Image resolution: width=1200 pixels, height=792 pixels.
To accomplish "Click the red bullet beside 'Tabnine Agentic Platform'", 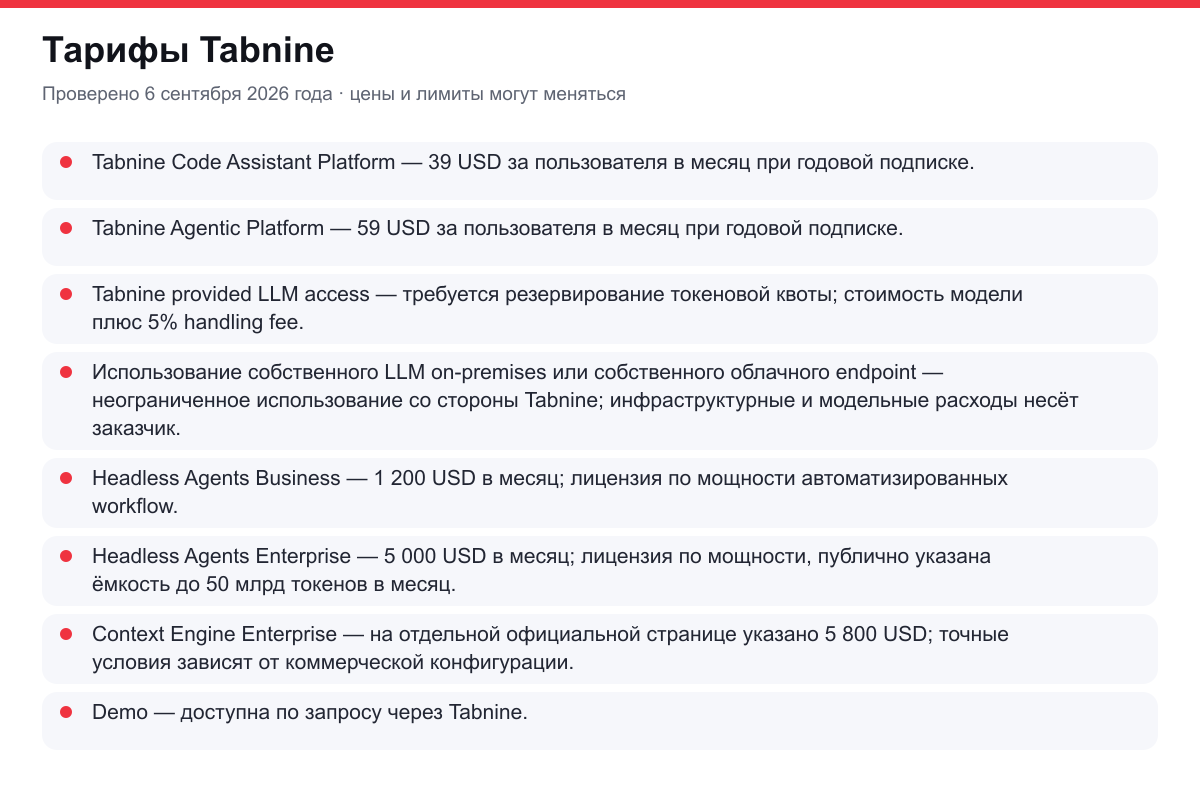I will click(66, 228).
